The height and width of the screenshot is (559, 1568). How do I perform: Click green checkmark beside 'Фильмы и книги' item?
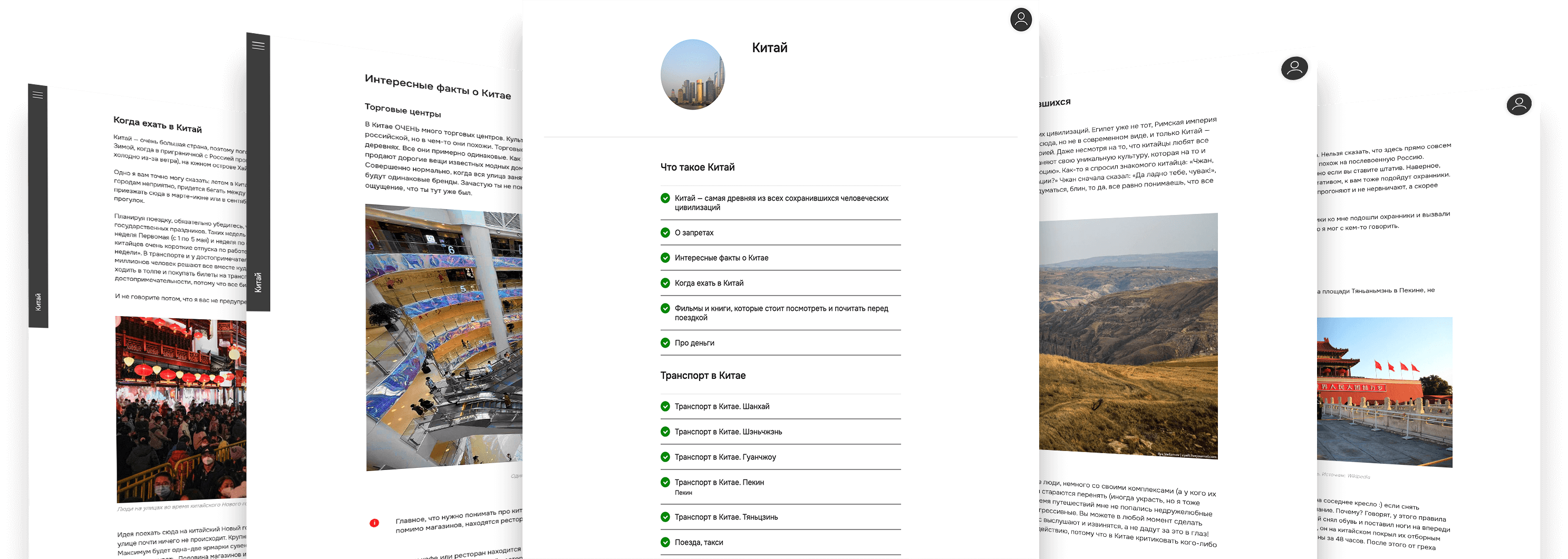click(665, 308)
